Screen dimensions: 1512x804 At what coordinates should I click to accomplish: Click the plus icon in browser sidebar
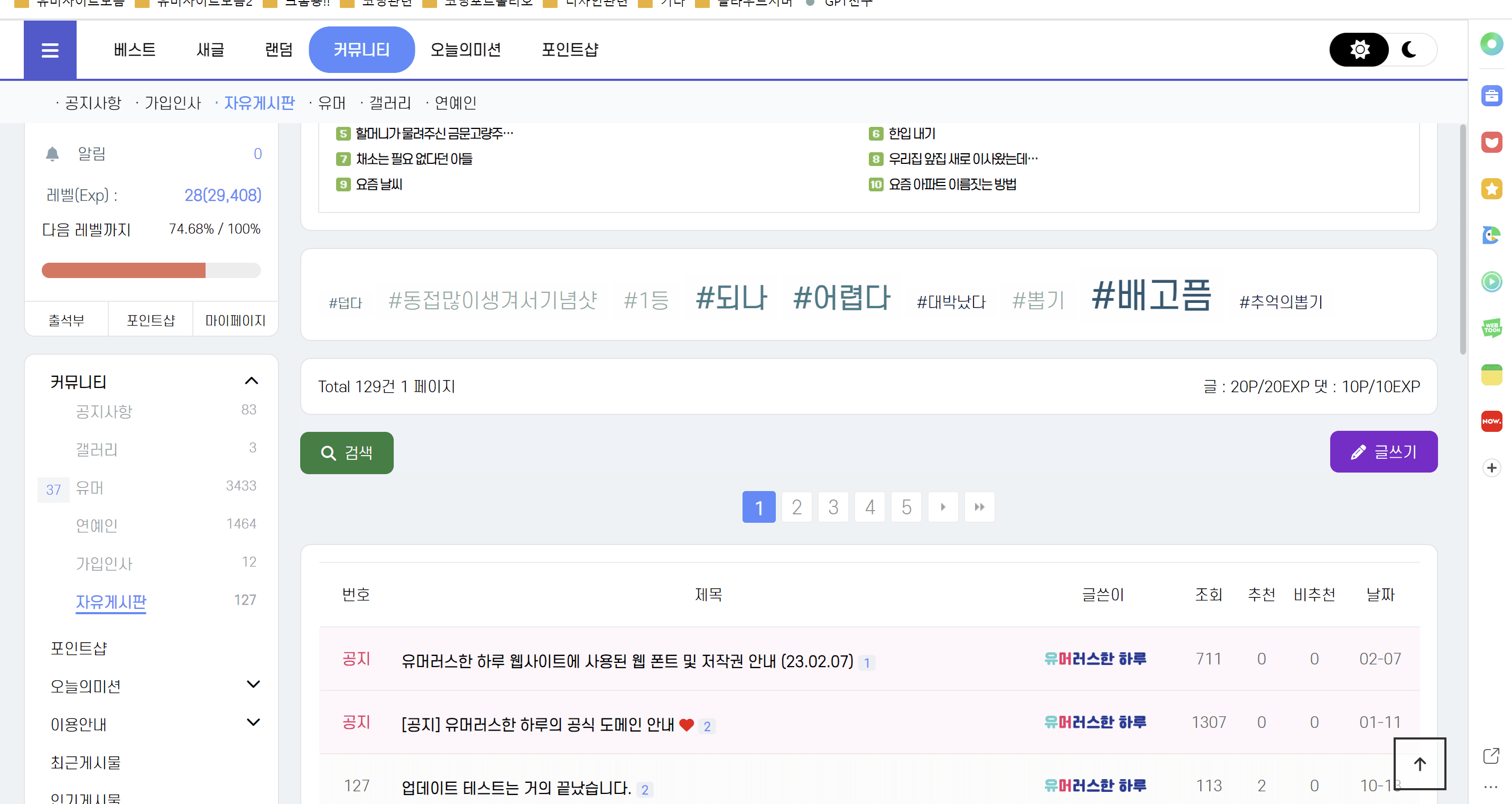coord(1491,467)
